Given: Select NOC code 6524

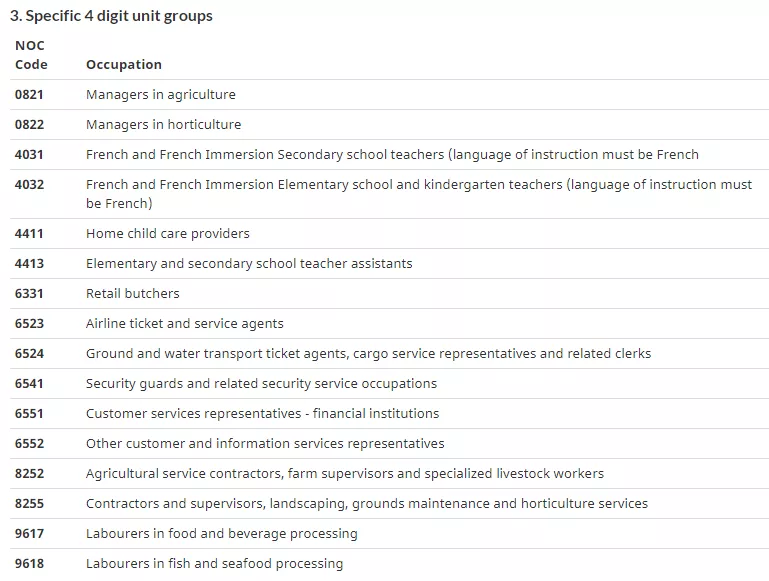Looking at the screenshot, I should click(x=29, y=353).
